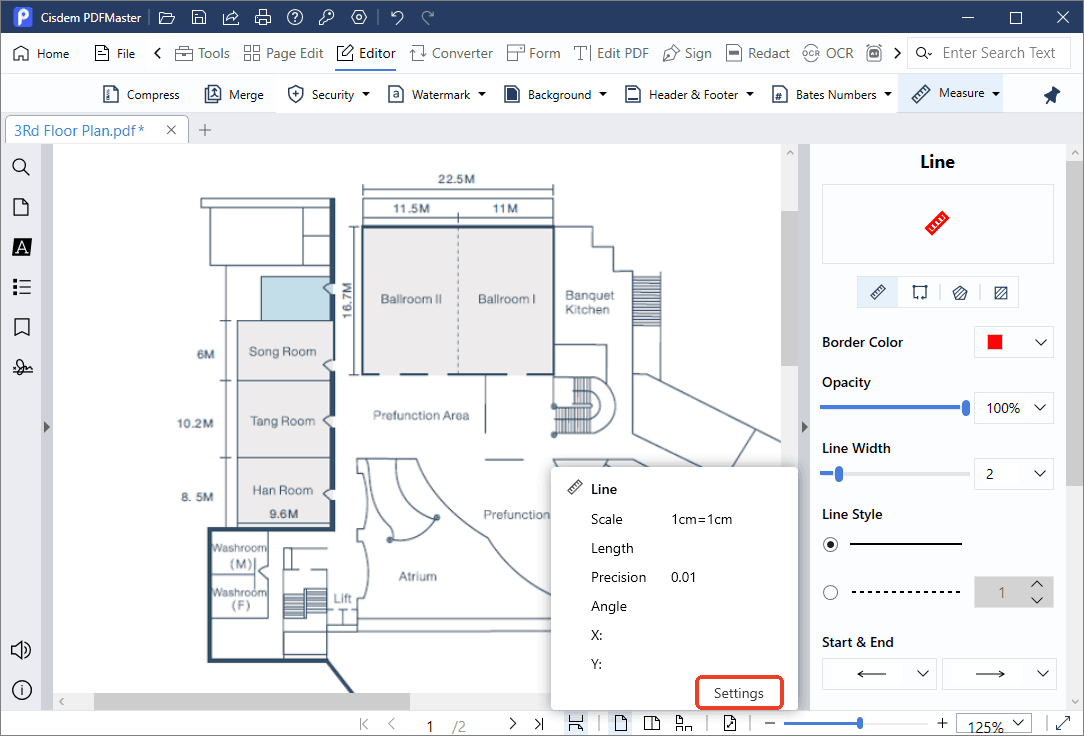The image size is (1084, 736).
Task: Click the Share icon in title bar
Action: coord(231,17)
